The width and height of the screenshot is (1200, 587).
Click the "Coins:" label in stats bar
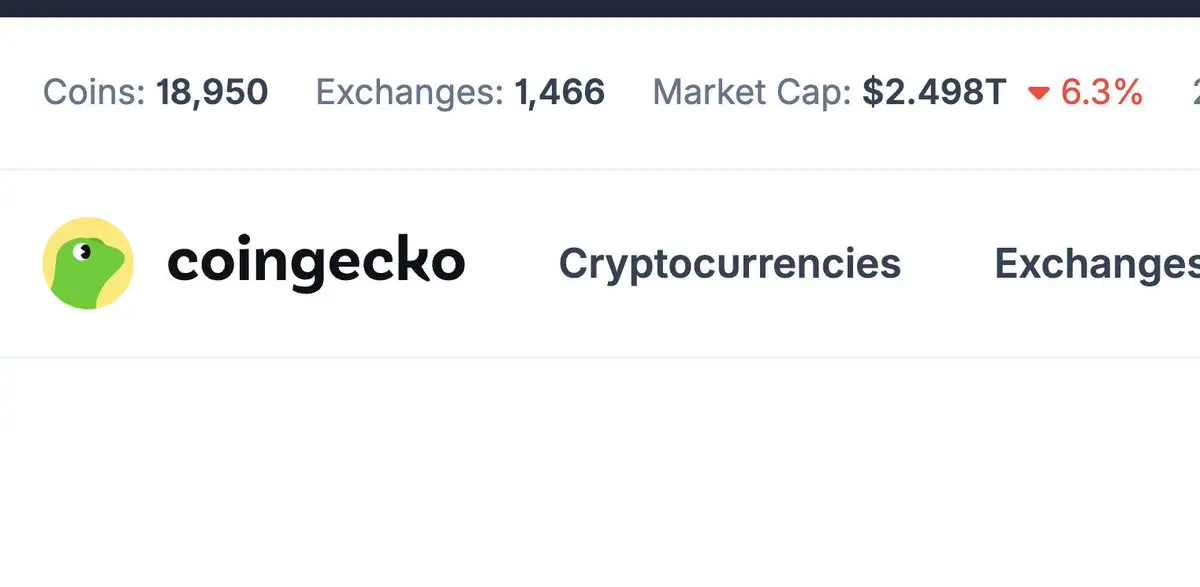tap(95, 93)
